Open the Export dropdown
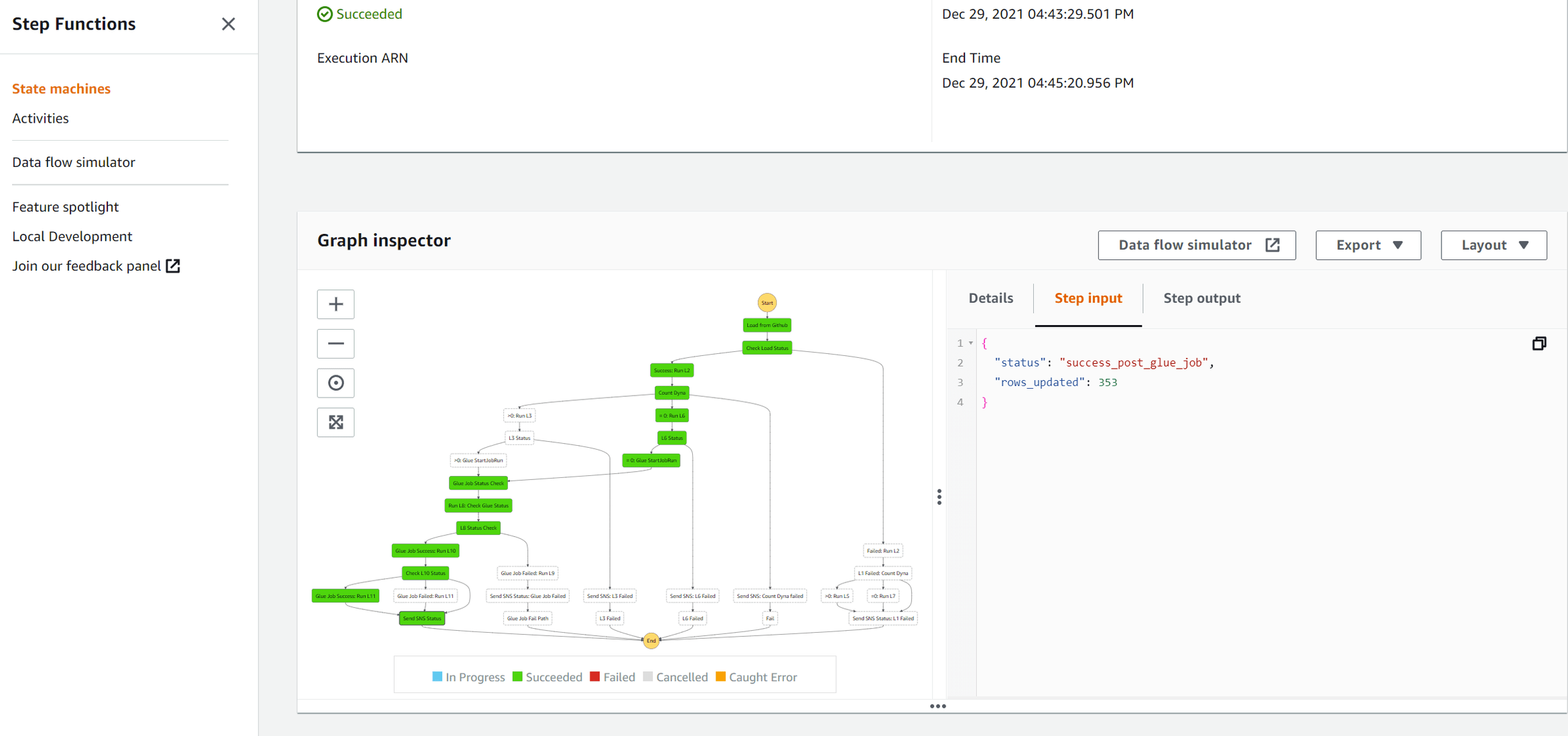The image size is (1568, 736). point(1368,245)
